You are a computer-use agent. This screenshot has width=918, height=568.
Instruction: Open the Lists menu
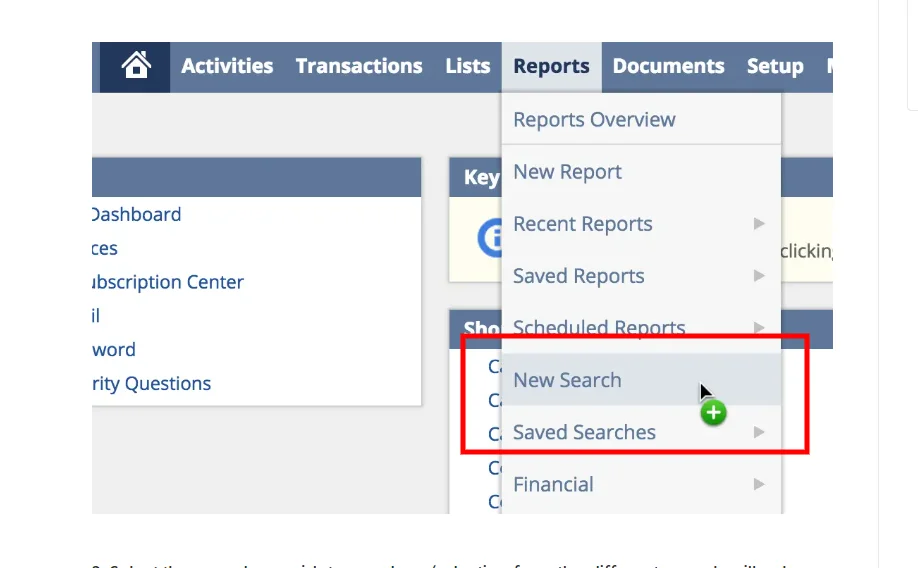[x=468, y=66]
